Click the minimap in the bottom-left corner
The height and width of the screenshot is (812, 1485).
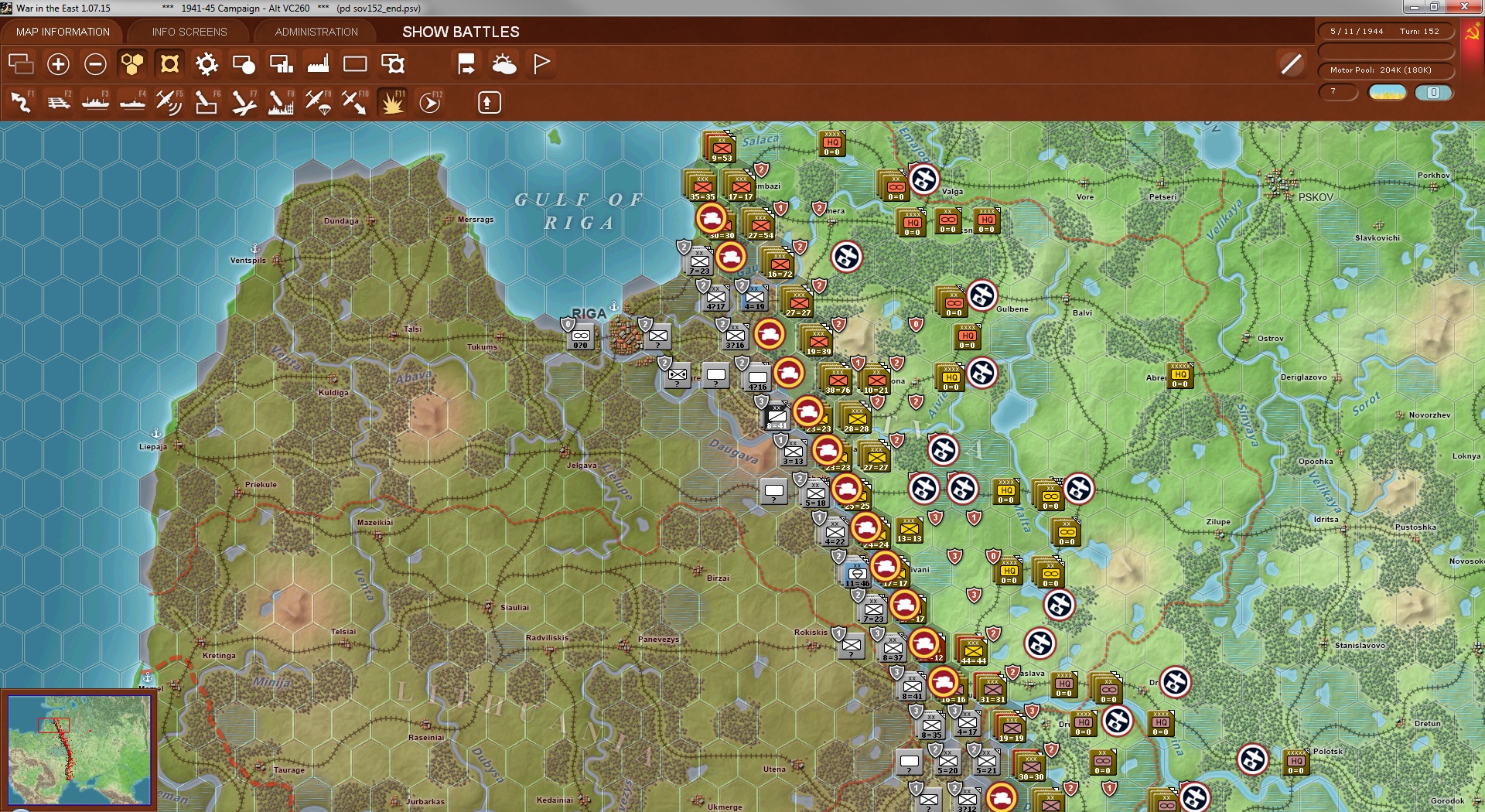click(79, 749)
